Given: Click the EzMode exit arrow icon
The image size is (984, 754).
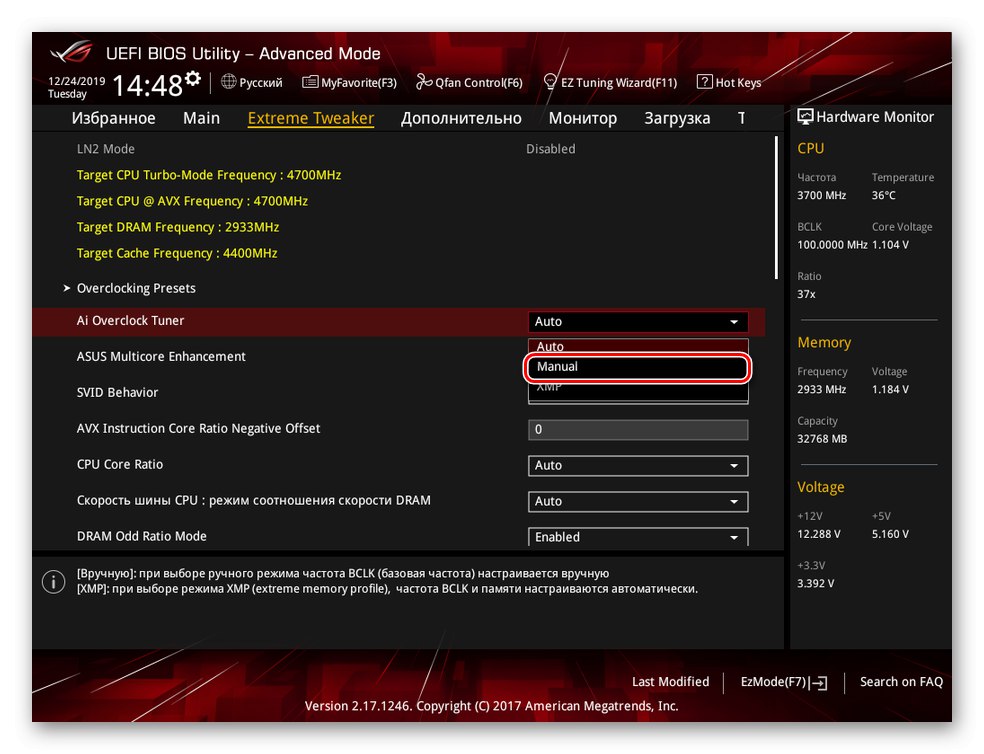Looking at the screenshot, I should (x=818, y=683).
